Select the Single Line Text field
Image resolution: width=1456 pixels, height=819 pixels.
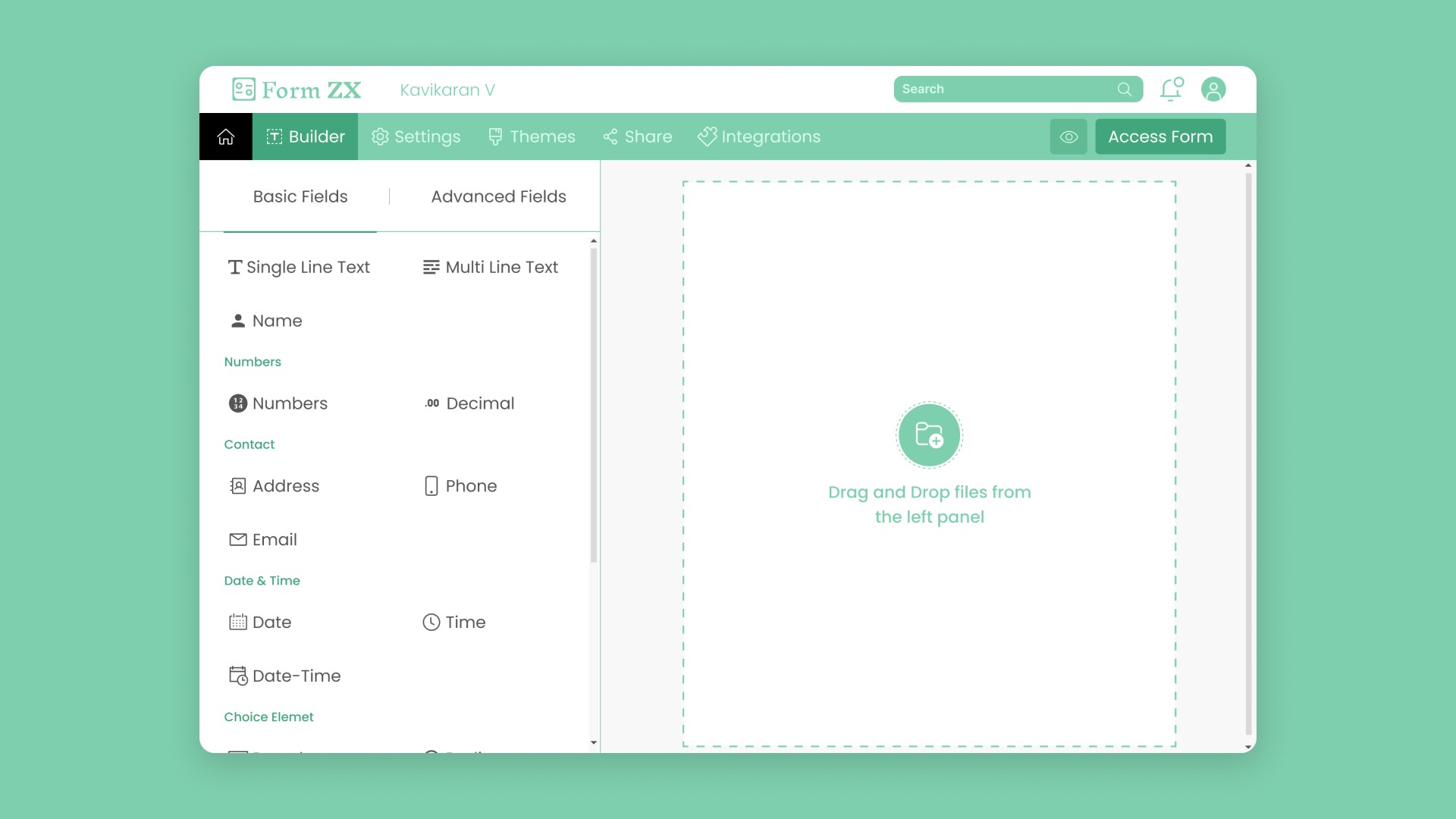pos(299,267)
